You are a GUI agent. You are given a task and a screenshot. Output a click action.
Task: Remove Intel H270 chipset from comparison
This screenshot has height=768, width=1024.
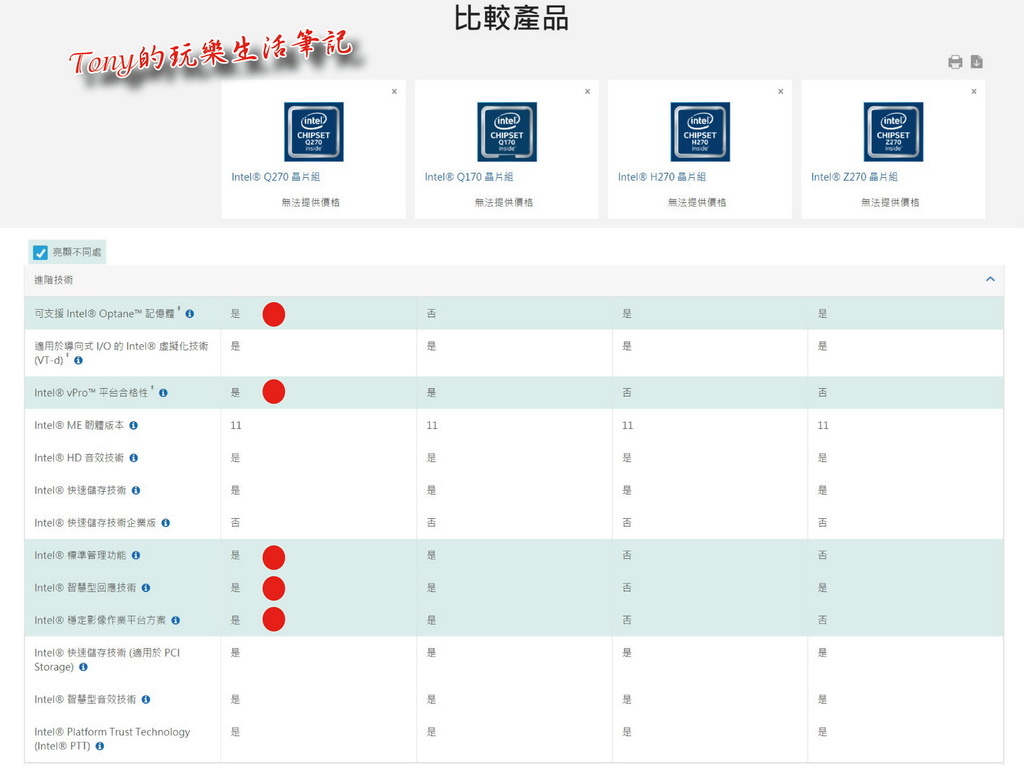click(x=780, y=91)
